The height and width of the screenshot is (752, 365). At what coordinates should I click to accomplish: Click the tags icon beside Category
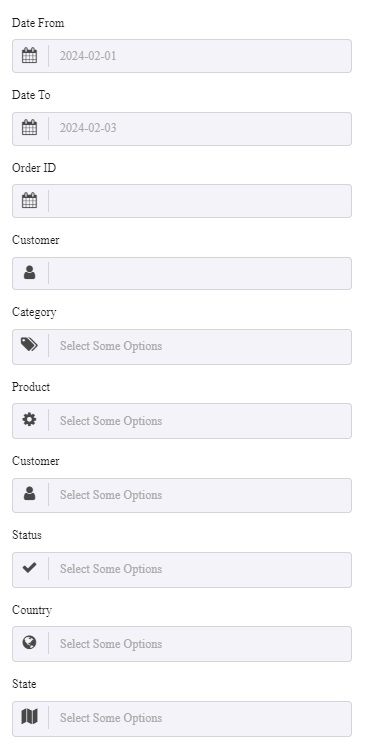pos(29,344)
